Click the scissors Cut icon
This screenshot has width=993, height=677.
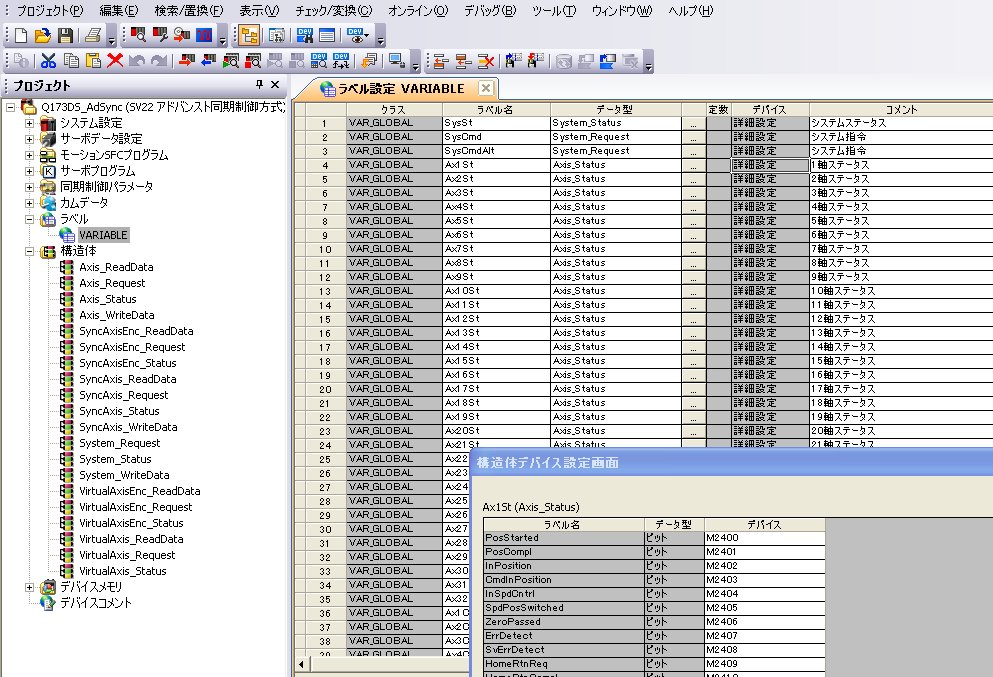[48, 61]
